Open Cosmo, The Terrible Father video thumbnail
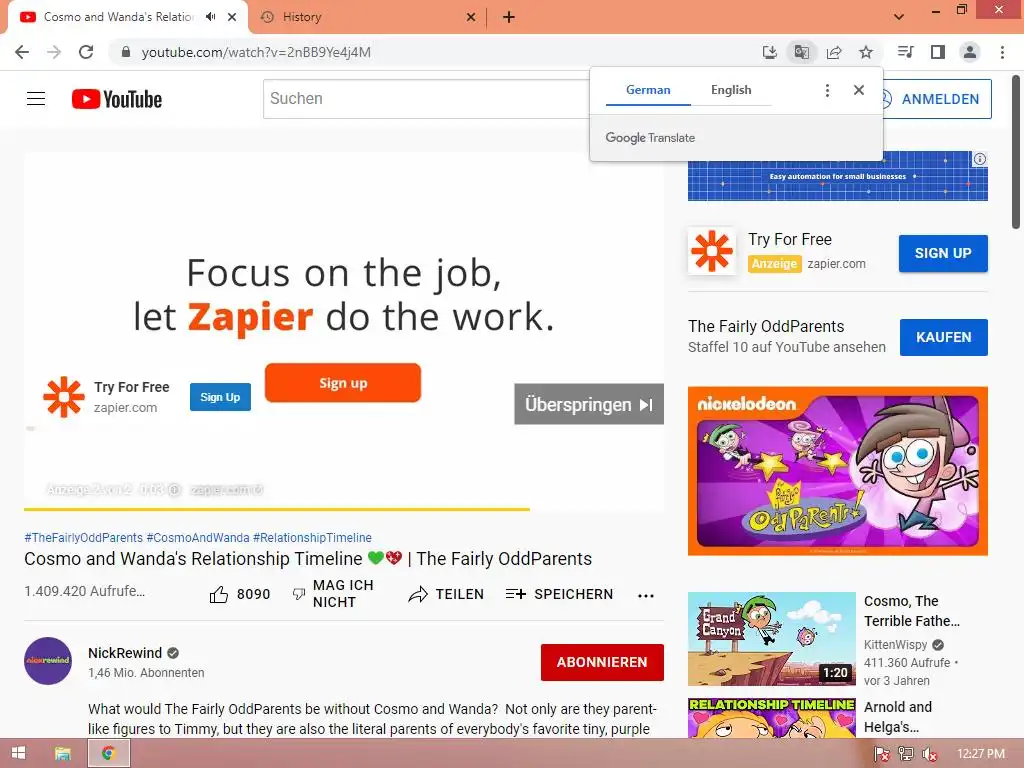Screen dimensions: 1024x768 (771, 638)
